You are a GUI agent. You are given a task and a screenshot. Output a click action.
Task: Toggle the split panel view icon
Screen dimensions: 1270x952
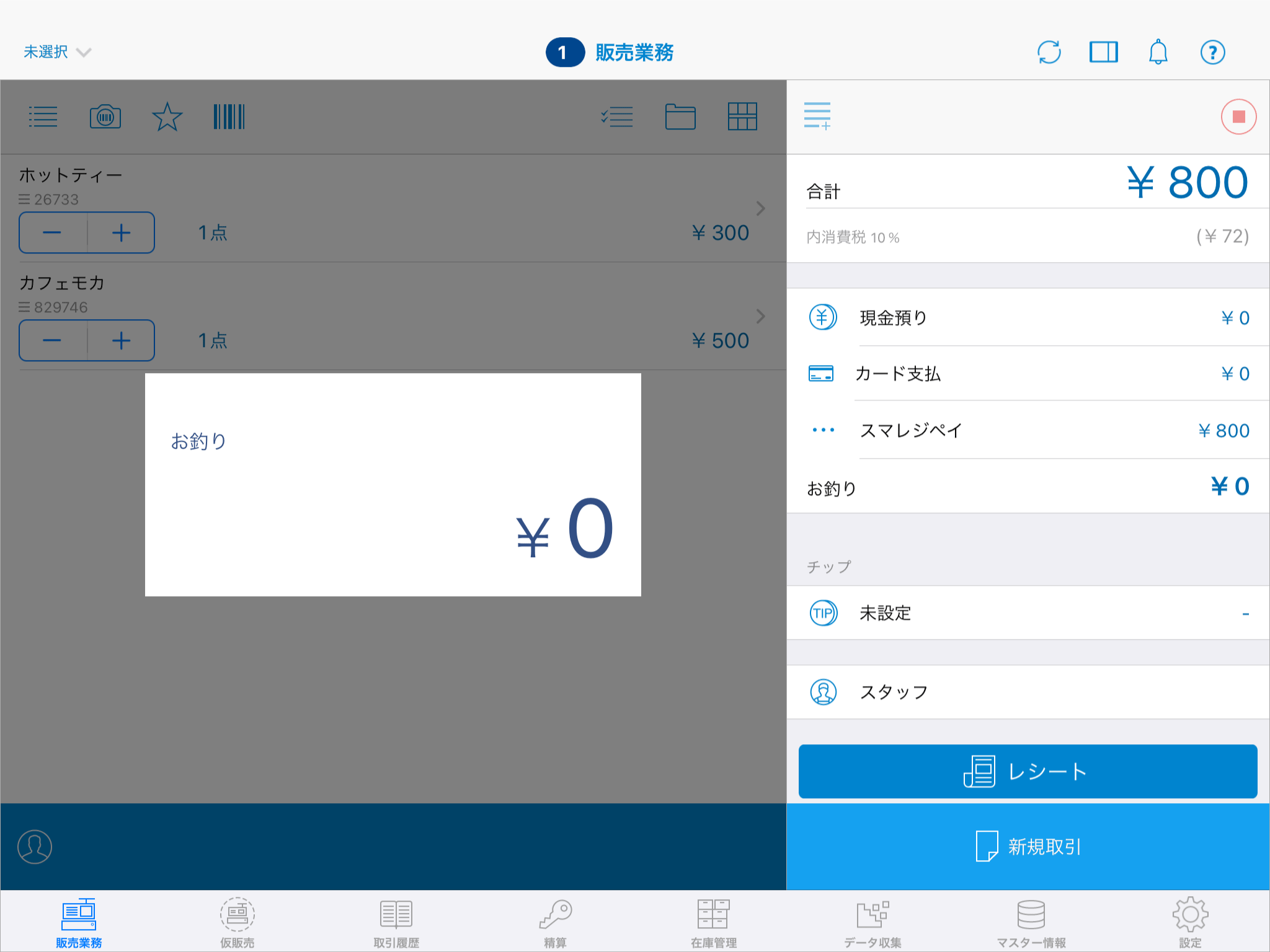tap(1104, 52)
